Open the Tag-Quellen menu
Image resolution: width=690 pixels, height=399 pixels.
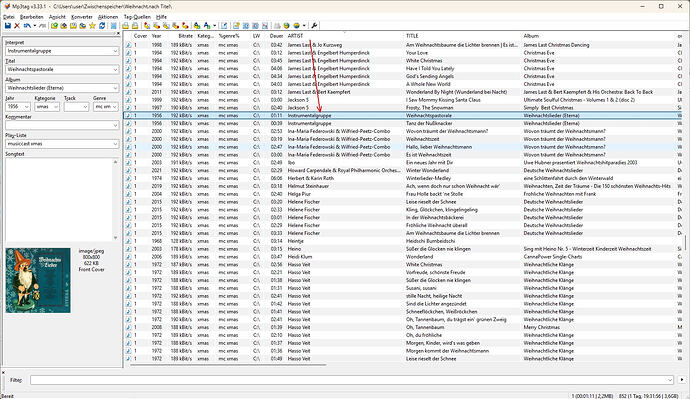137,17
